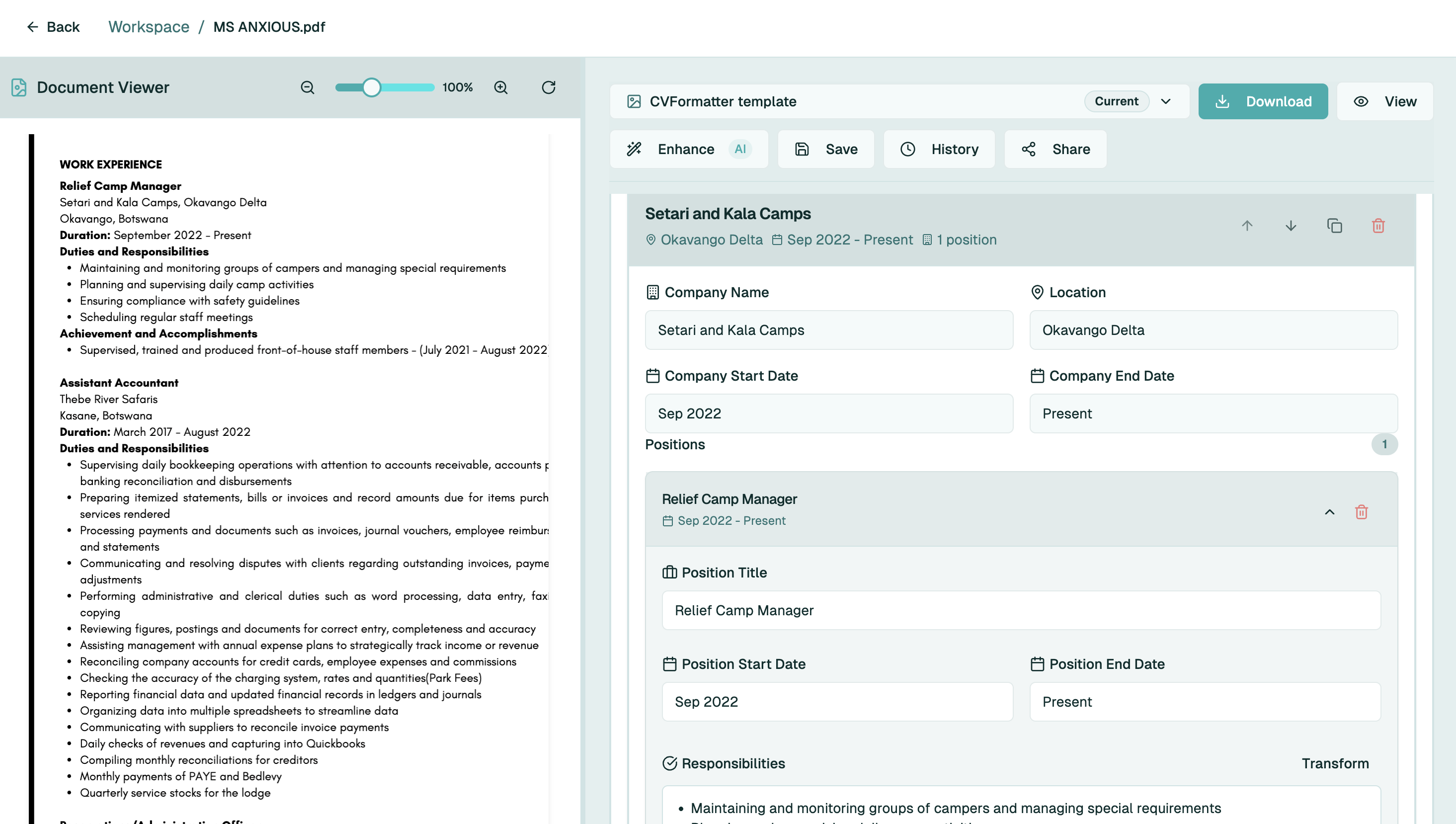Collapse the Relief Camp Manager position

pyautogui.click(x=1329, y=512)
